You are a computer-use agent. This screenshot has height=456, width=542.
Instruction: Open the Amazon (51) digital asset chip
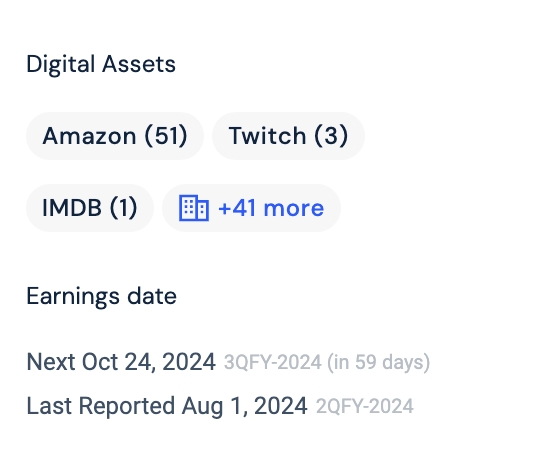tap(115, 136)
